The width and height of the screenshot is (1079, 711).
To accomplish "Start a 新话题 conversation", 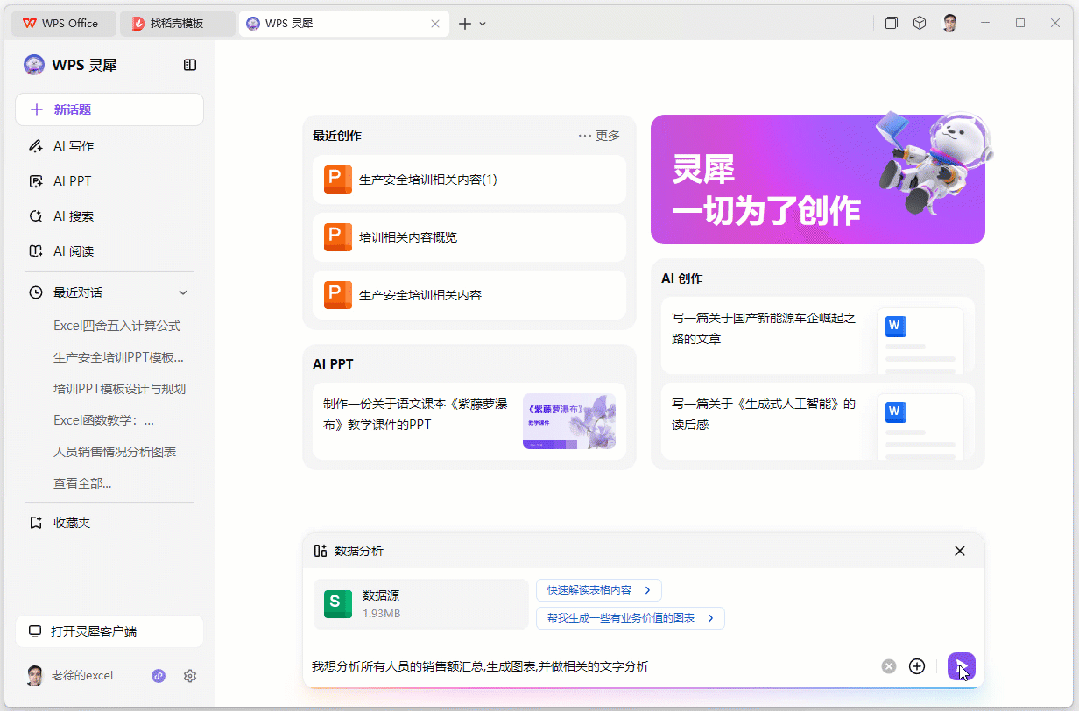I will click(109, 109).
